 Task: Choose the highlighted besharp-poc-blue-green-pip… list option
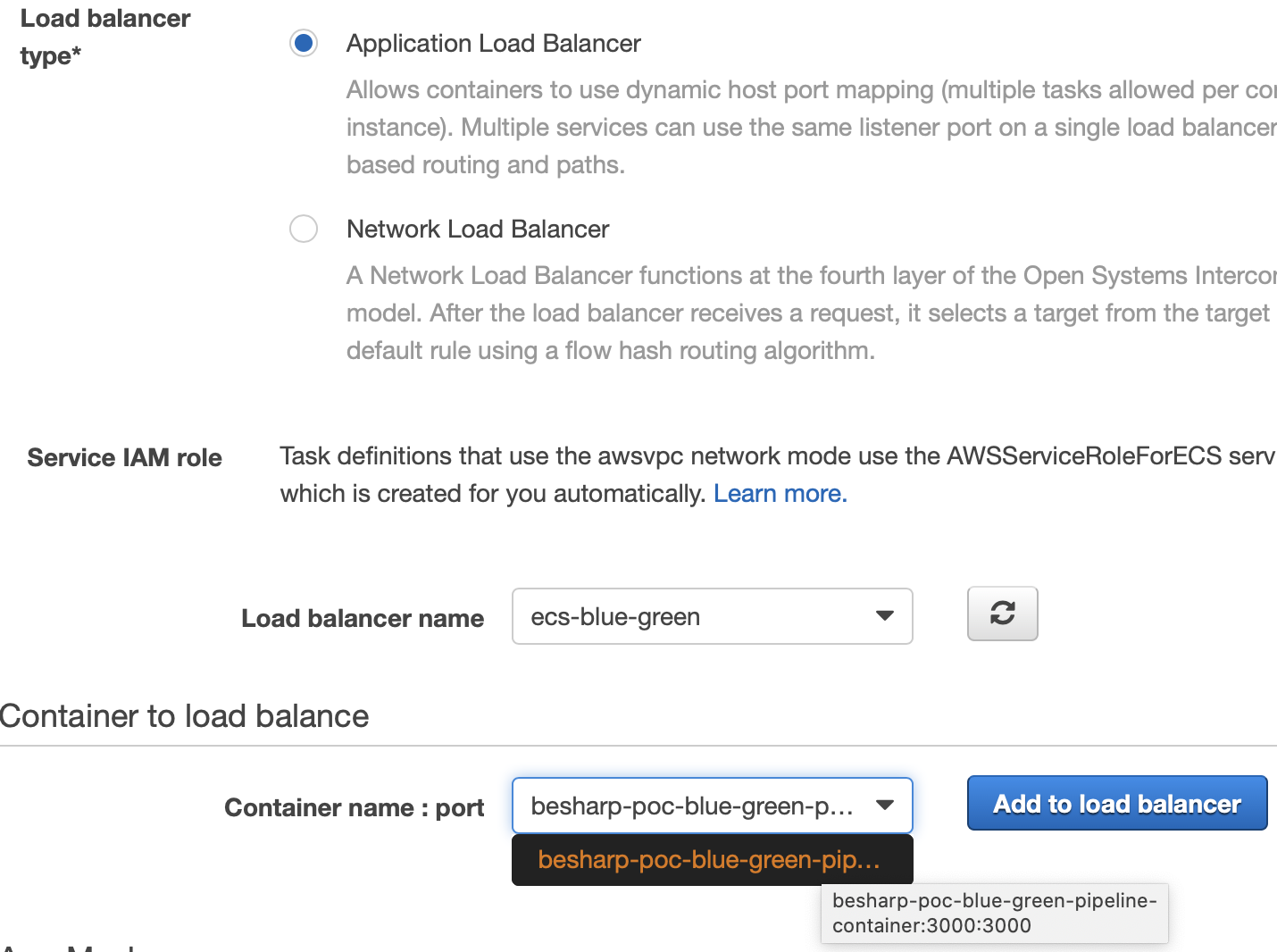point(711,859)
